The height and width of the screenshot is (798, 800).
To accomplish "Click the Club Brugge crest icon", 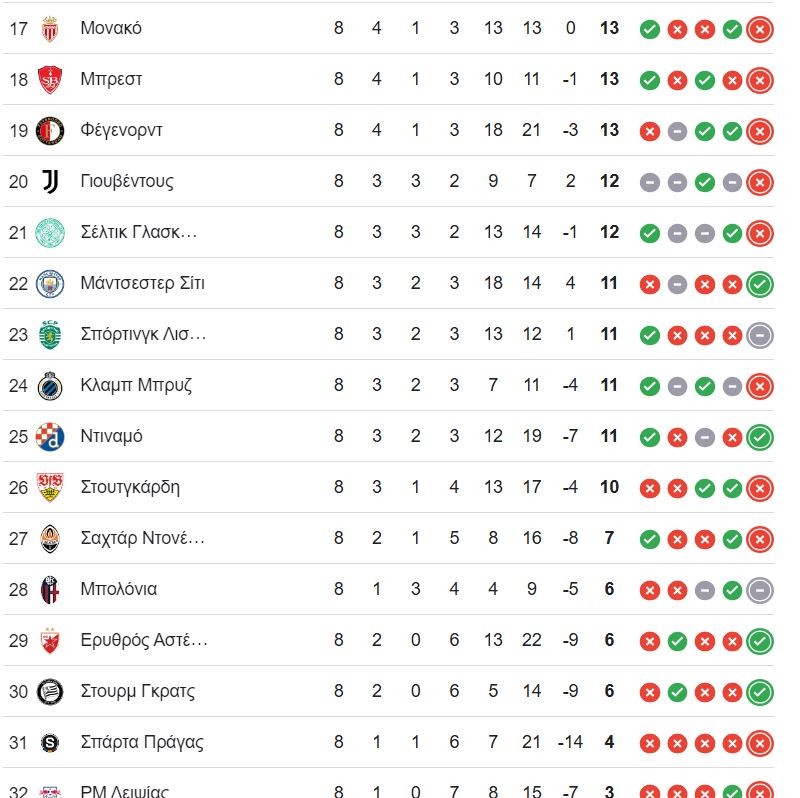I will (50, 386).
